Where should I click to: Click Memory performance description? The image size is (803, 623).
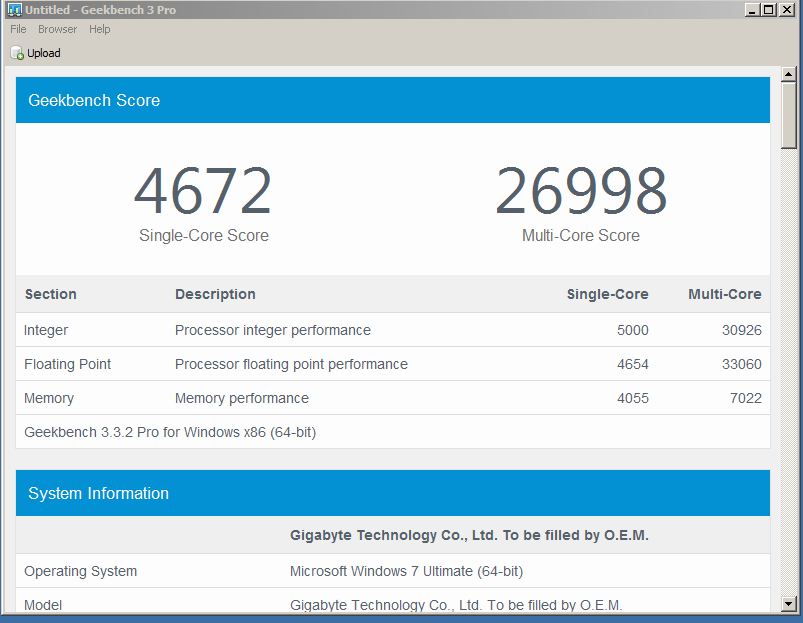click(x=242, y=398)
